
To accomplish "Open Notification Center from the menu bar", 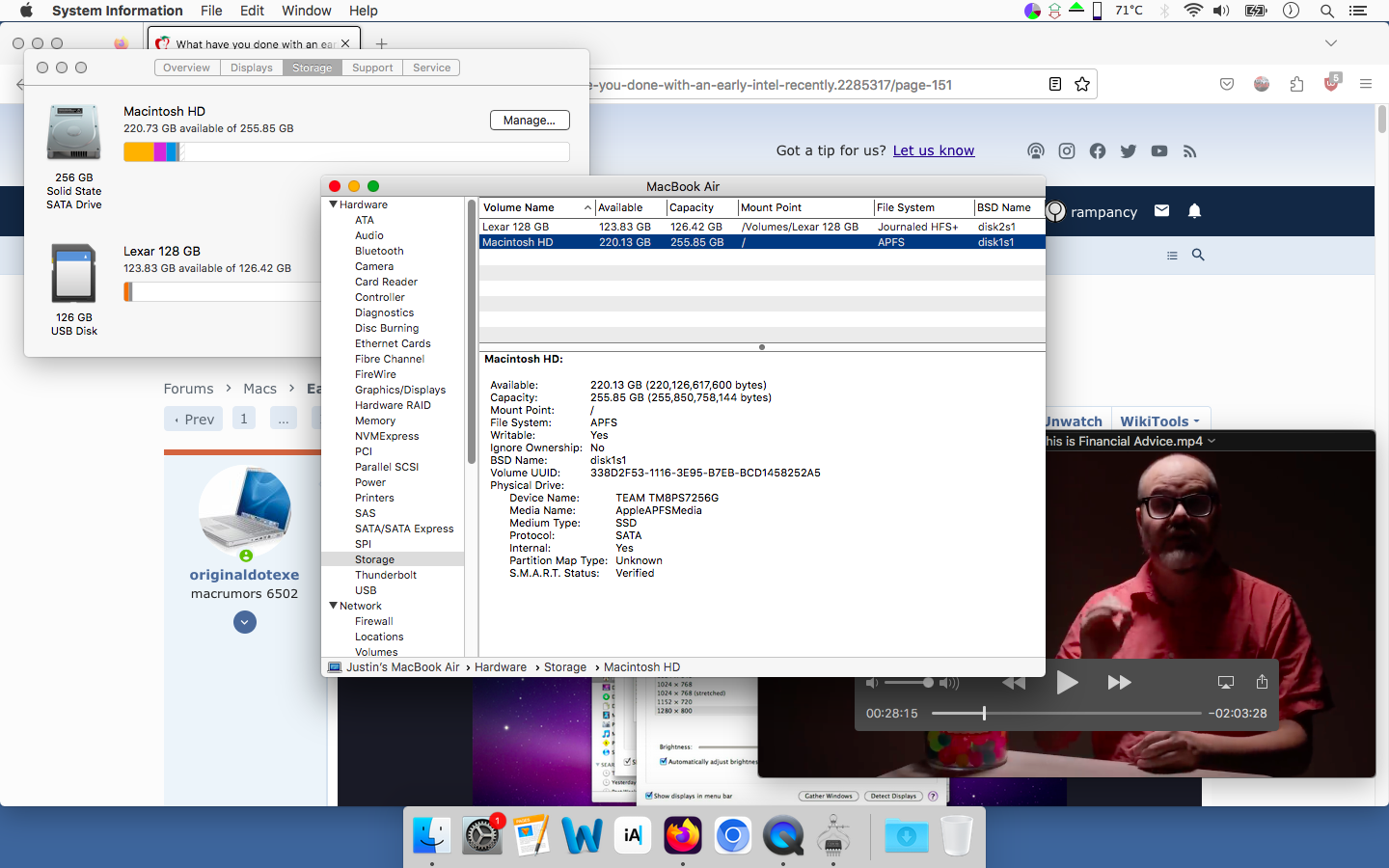I will click(x=1358, y=11).
